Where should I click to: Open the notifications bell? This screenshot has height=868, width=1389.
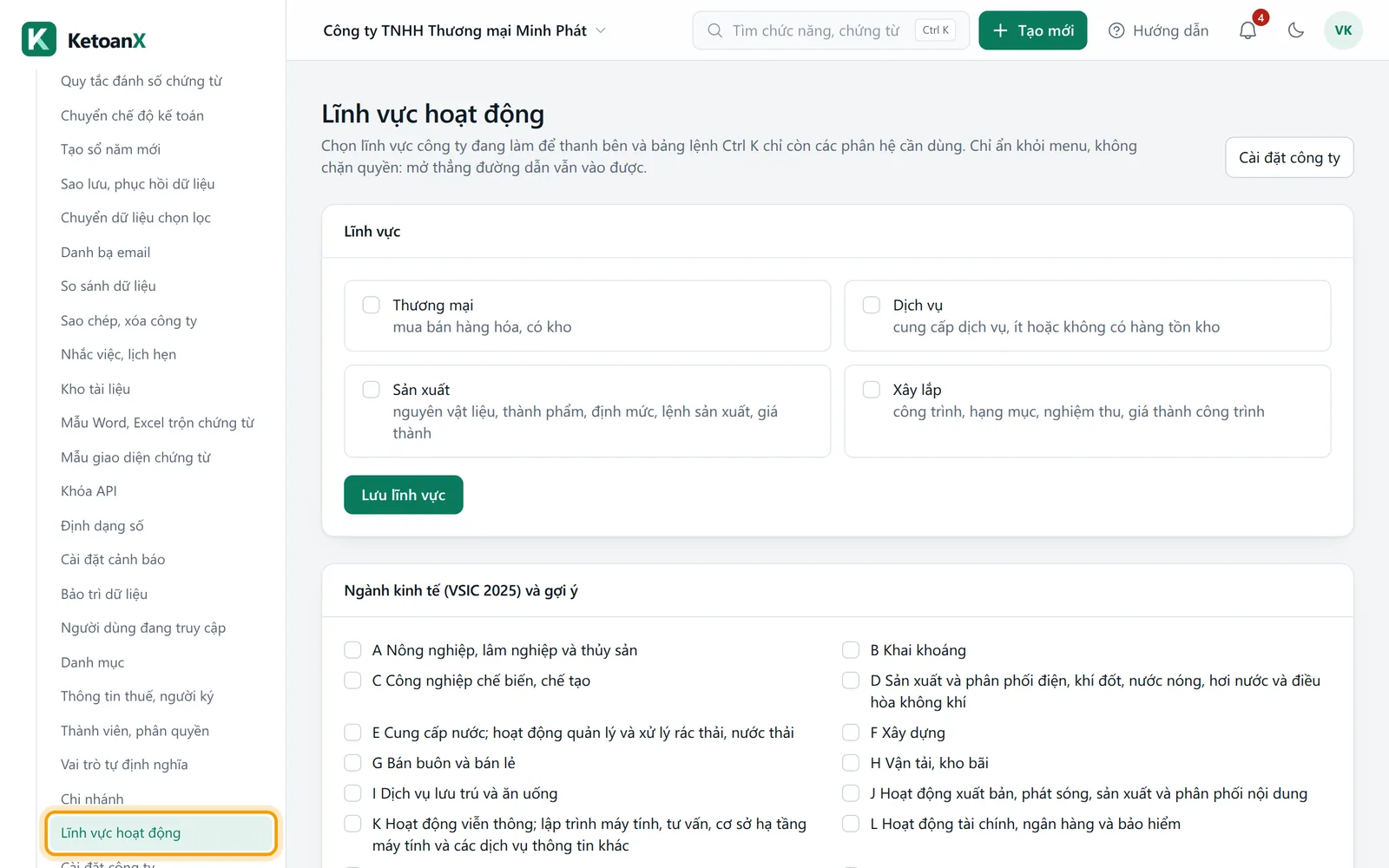pos(1247,30)
